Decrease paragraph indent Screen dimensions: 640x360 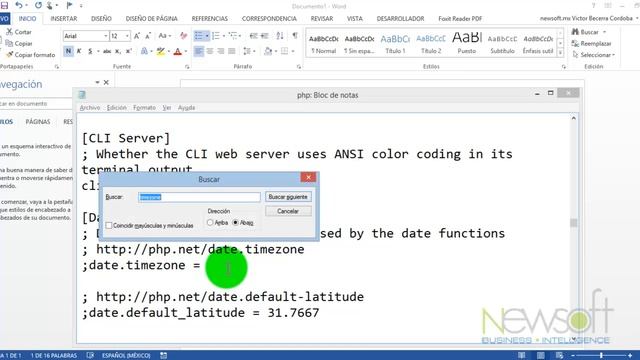click(x=253, y=36)
